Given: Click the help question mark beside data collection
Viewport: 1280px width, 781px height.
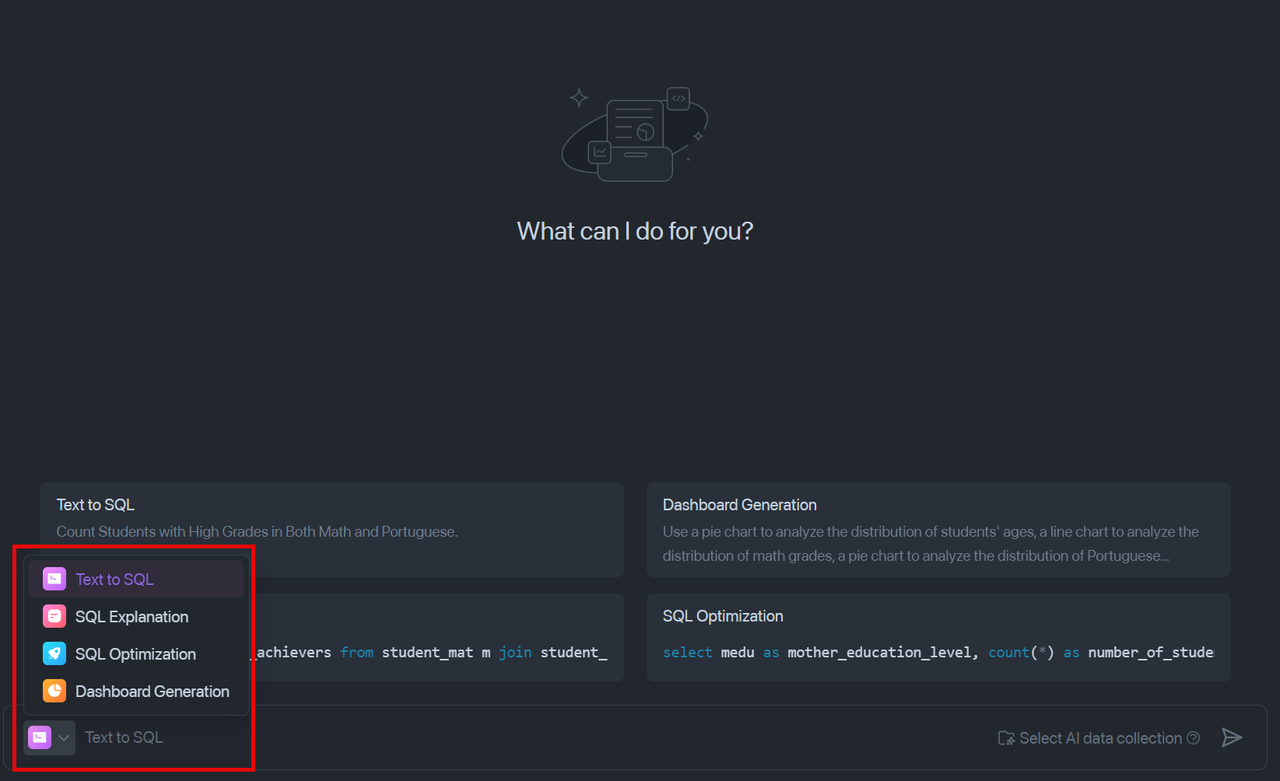Looking at the screenshot, I should tap(1193, 738).
